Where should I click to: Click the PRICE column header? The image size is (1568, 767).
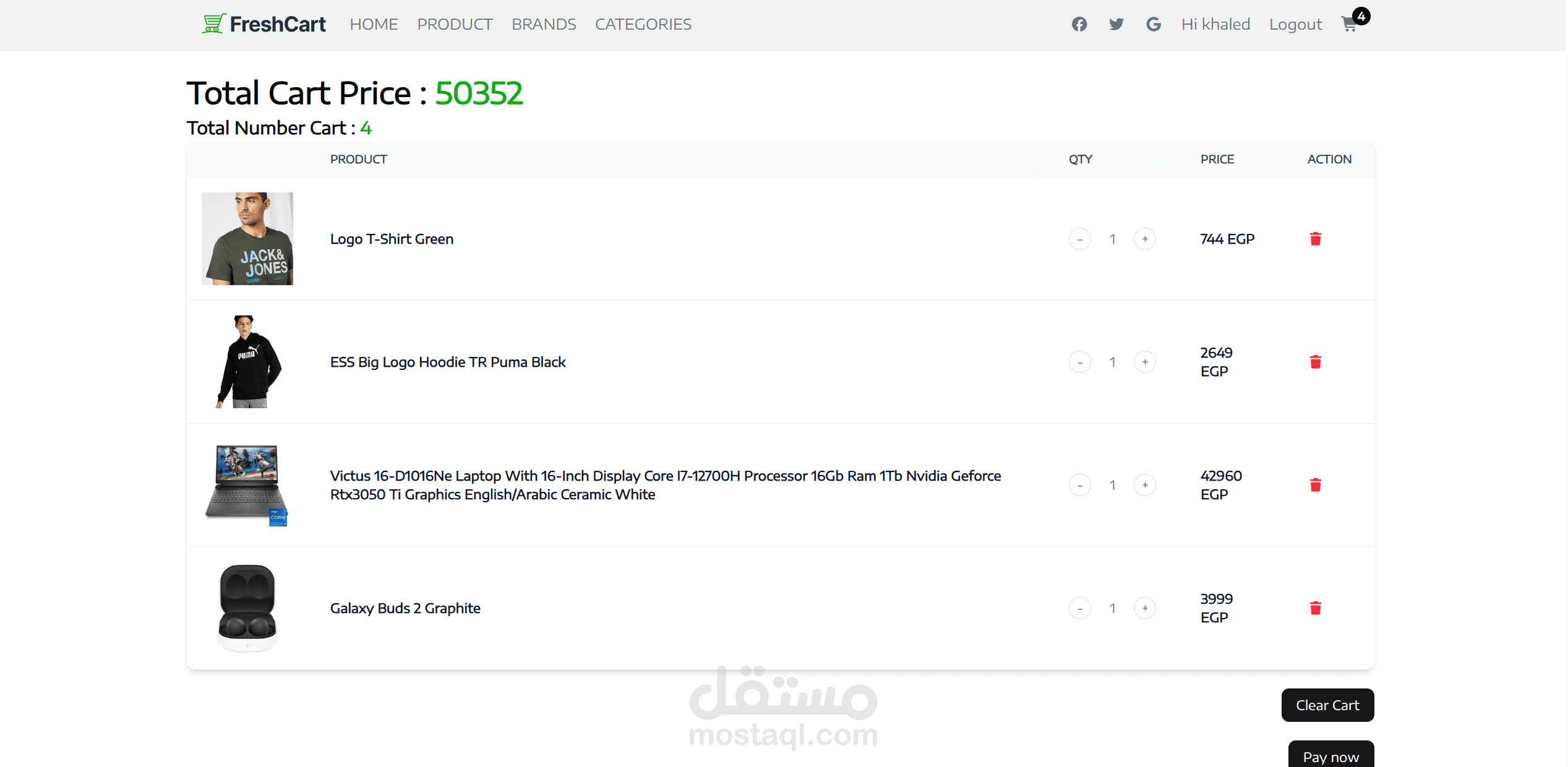(x=1217, y=159)
